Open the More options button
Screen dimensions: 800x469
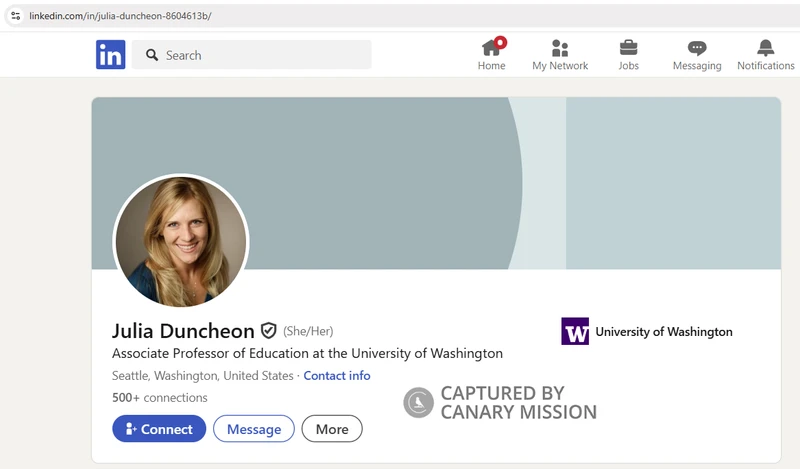coord(332,429)
